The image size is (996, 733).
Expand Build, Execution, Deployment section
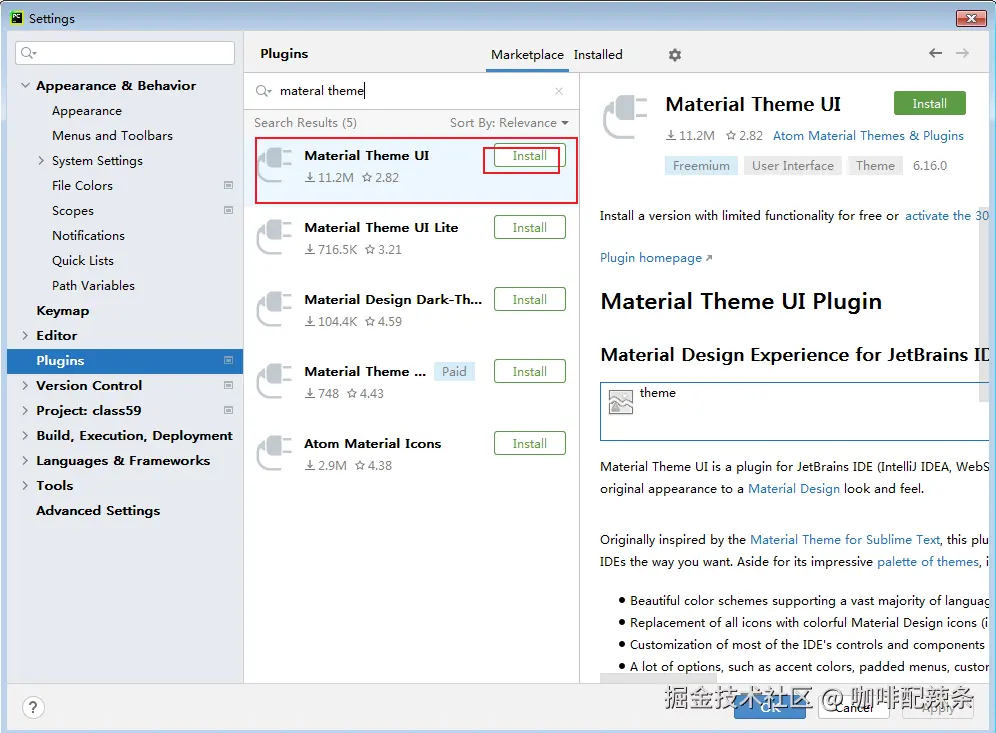click(x=25, y=436)
